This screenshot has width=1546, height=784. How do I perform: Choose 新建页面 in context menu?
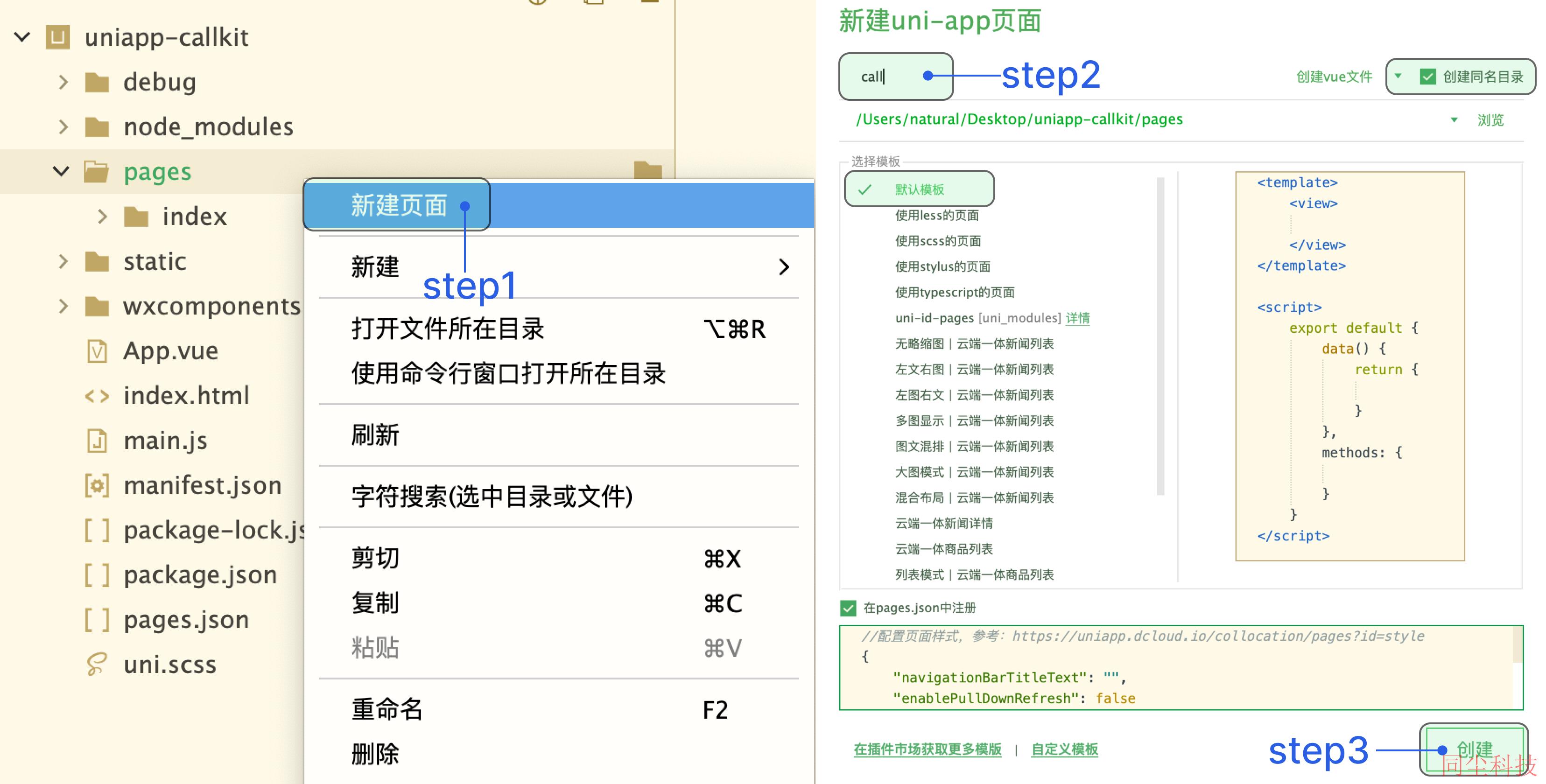559,205
